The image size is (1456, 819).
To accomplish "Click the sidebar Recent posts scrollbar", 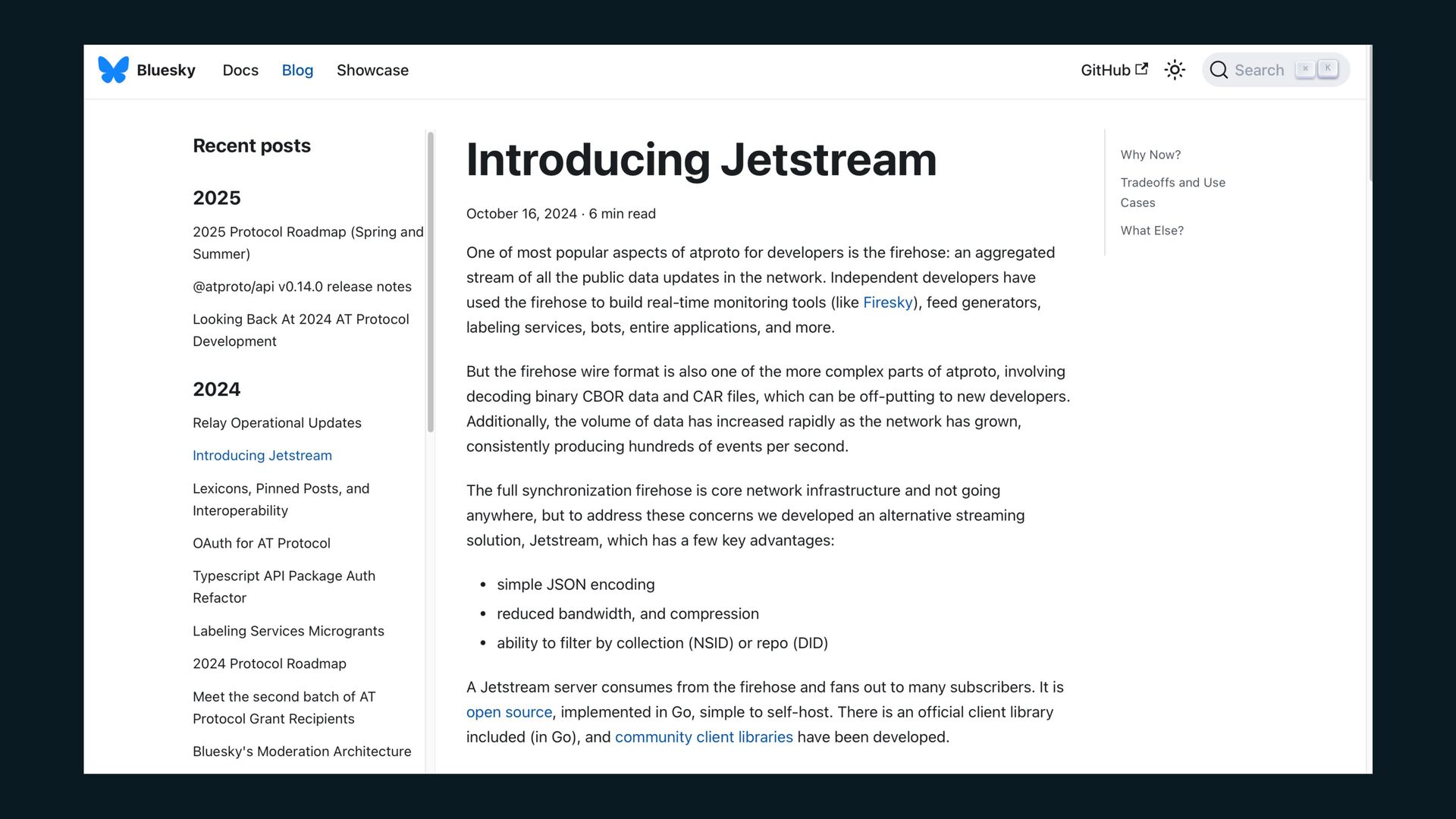I will pyautogui.click(x=430, y=282).
